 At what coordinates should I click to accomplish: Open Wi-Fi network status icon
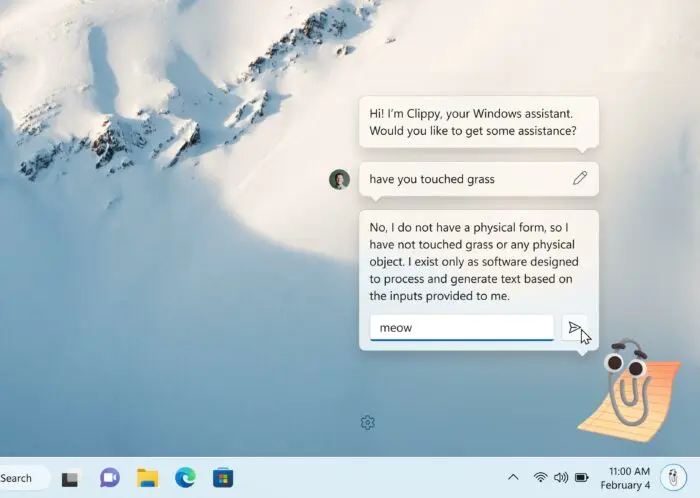(540, 477)
